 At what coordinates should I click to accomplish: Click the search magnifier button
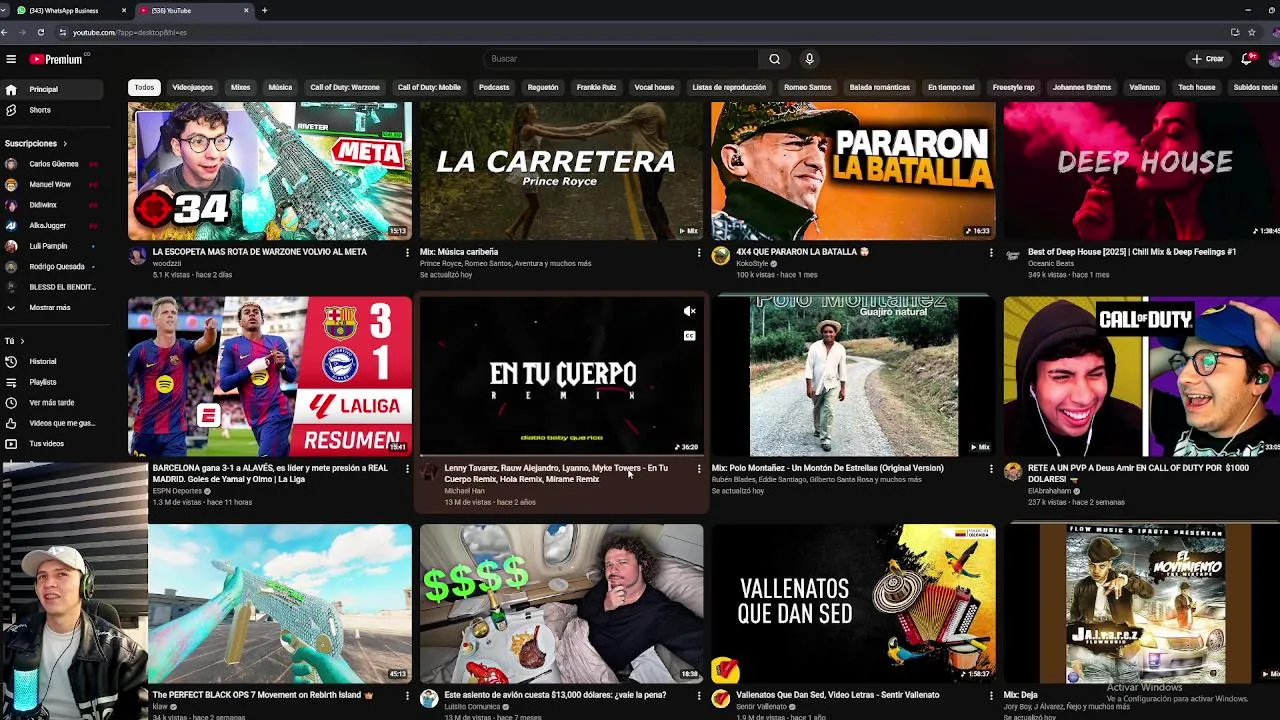[x=774, y=59]
